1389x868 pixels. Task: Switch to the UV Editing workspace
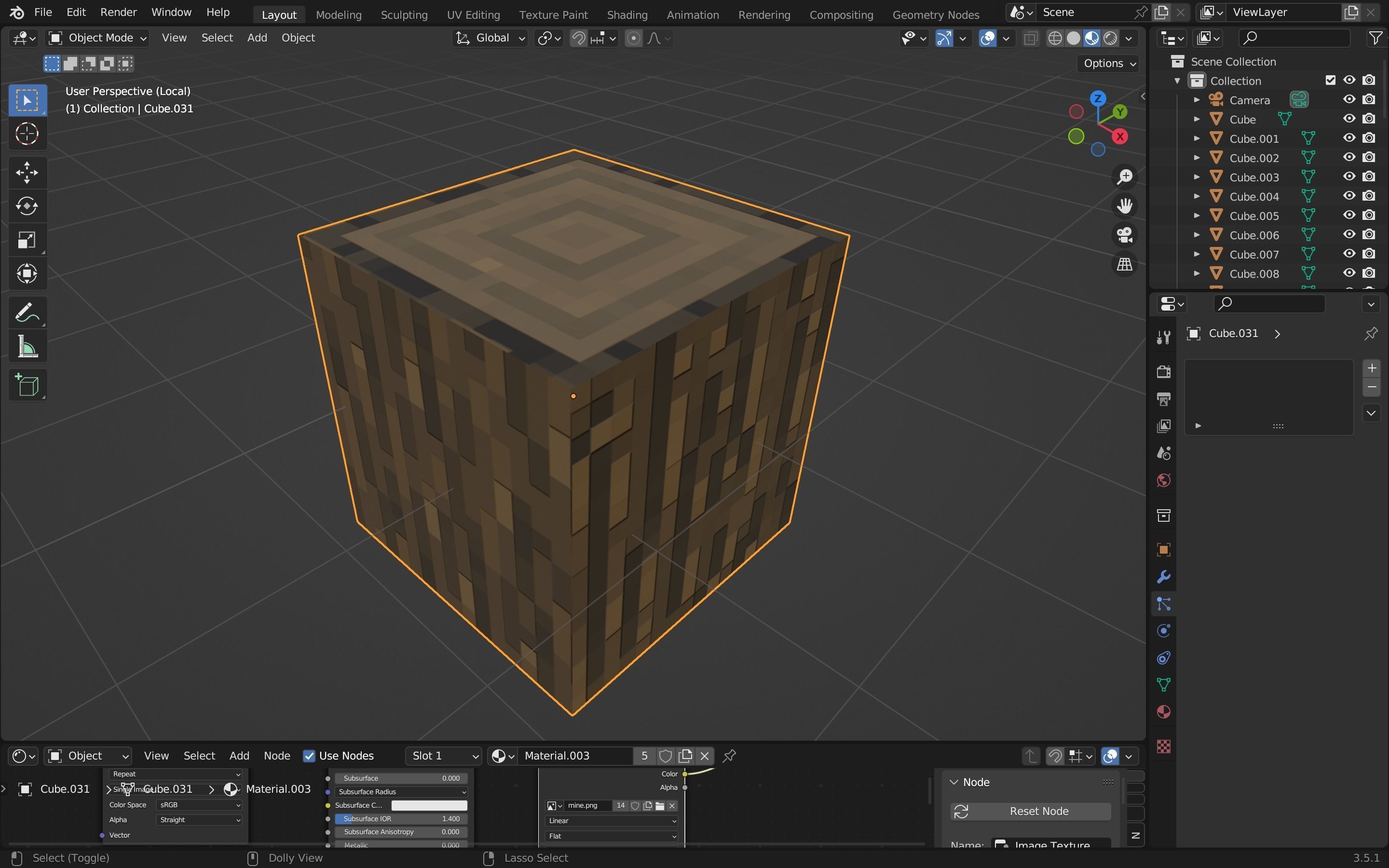tap(473, 15)
